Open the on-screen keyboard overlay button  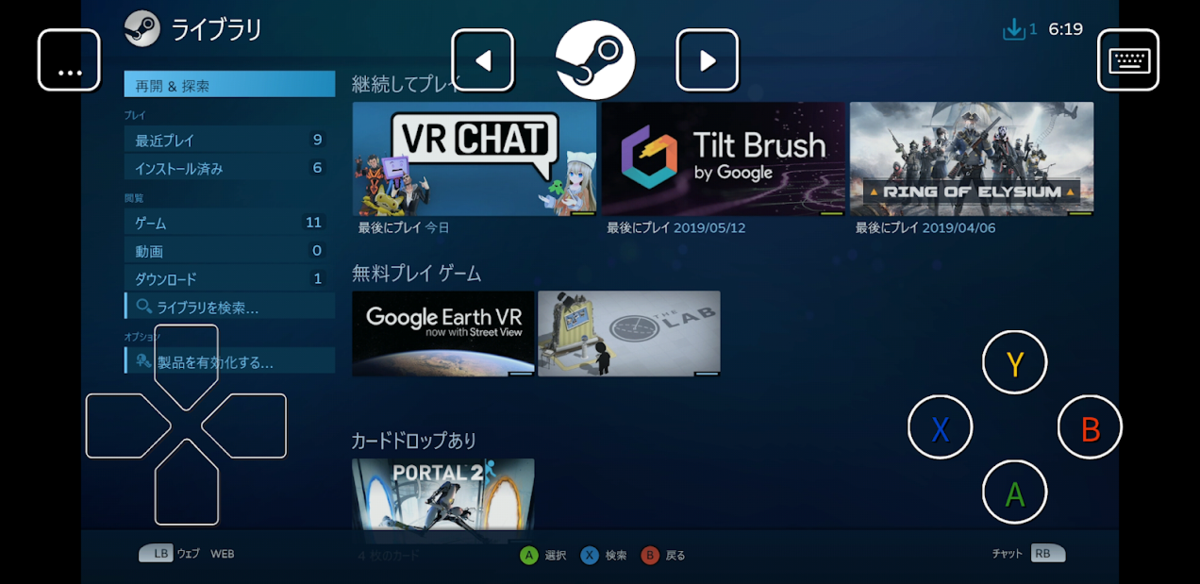[x=1129, y=60]
